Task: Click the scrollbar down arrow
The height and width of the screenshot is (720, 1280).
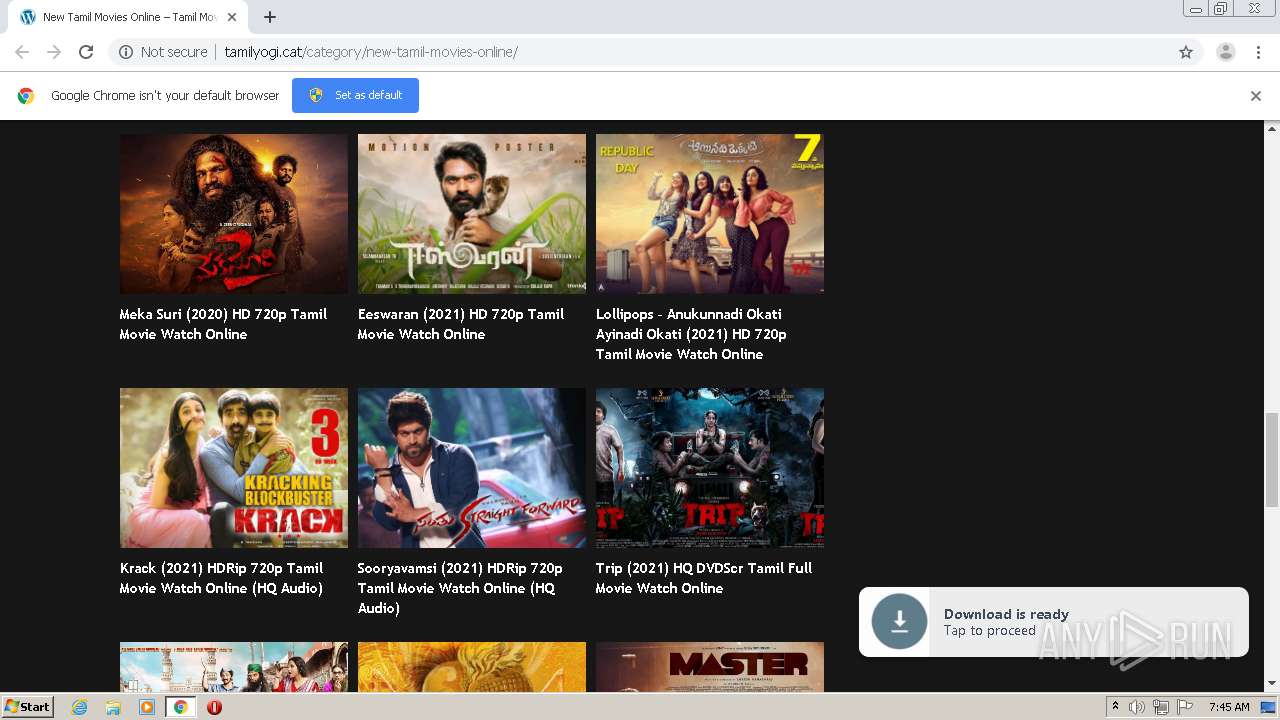Action: coord(1272,684)
